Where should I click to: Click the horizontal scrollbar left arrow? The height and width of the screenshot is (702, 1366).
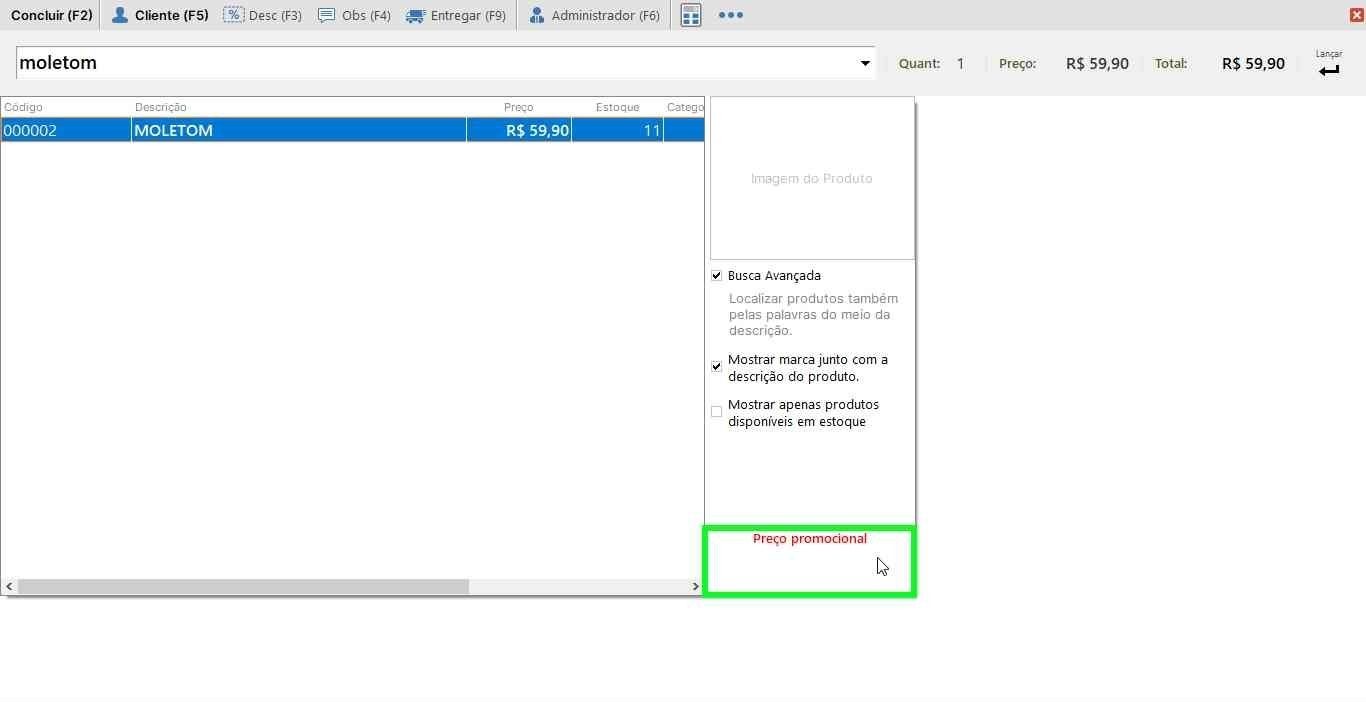pyautogui.click(x=9, y=586)
